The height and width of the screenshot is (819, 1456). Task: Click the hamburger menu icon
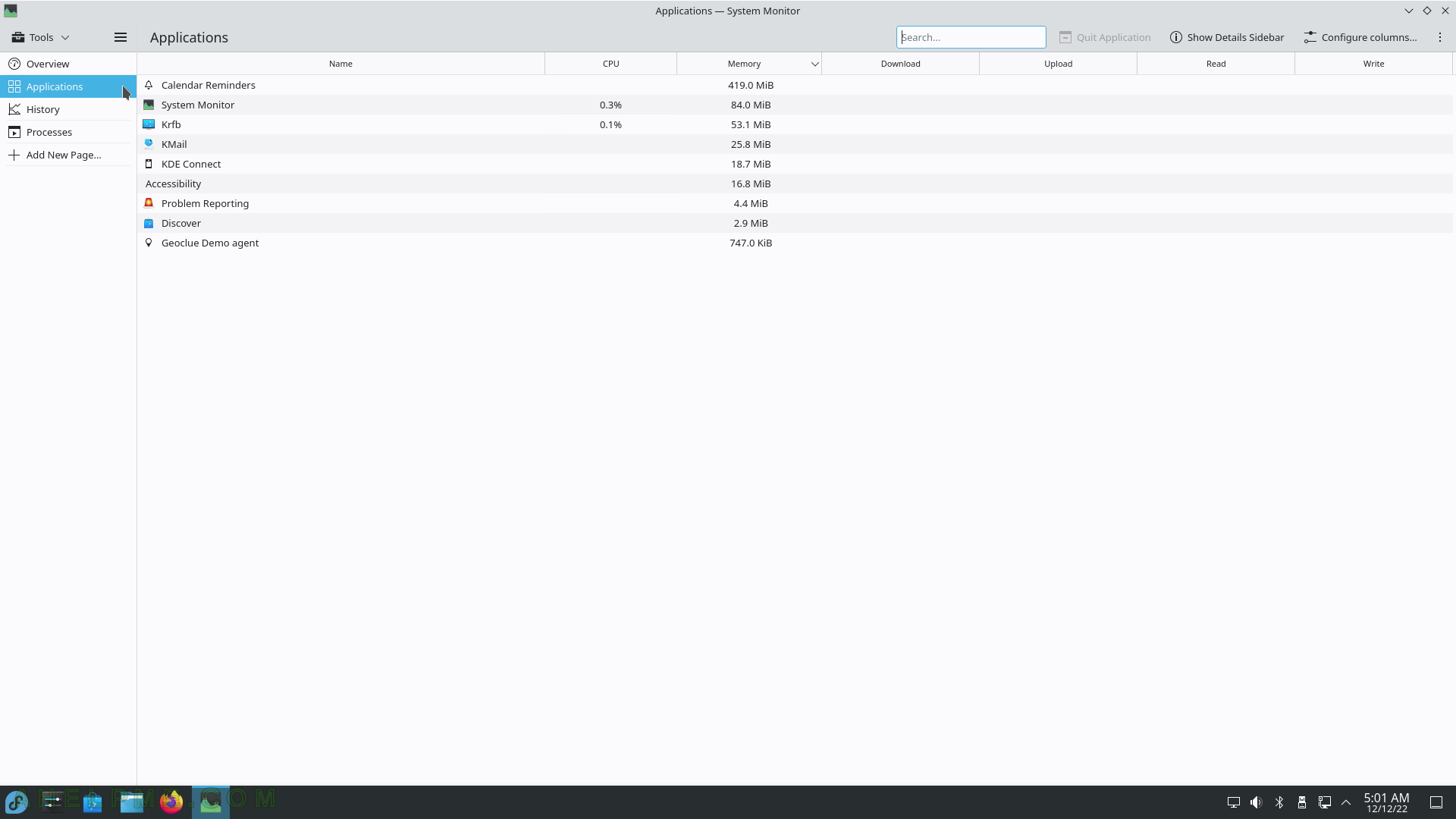(x=120, y=37)
